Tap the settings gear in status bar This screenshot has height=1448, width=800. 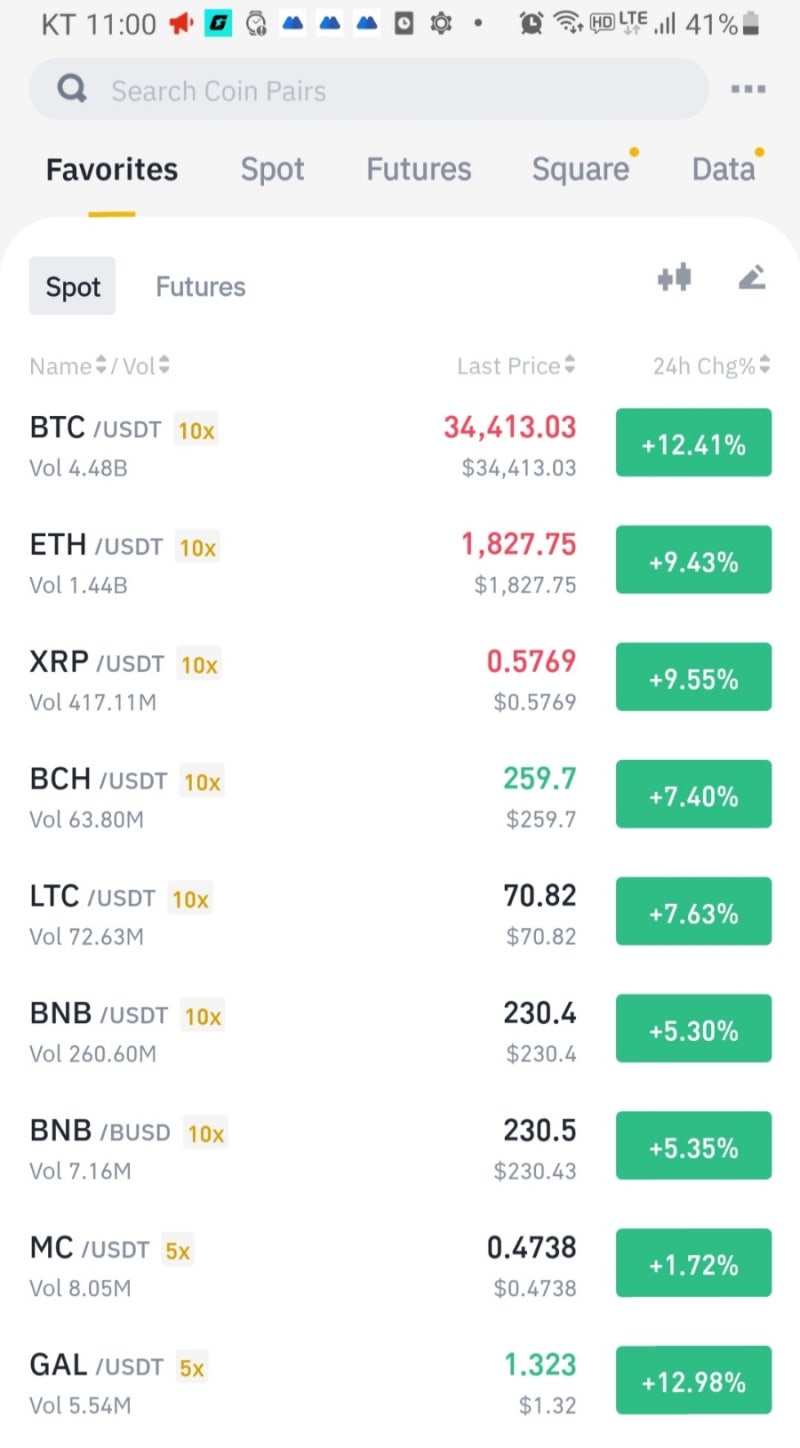tap(441, 23)
